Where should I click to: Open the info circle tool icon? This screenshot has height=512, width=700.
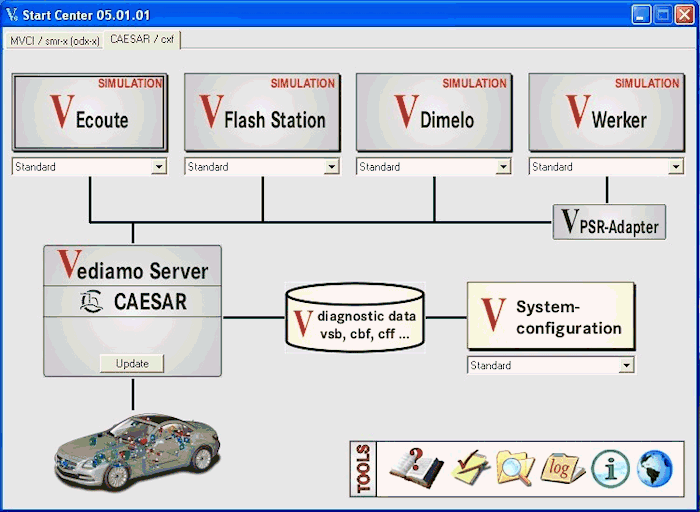coord(610,469)
